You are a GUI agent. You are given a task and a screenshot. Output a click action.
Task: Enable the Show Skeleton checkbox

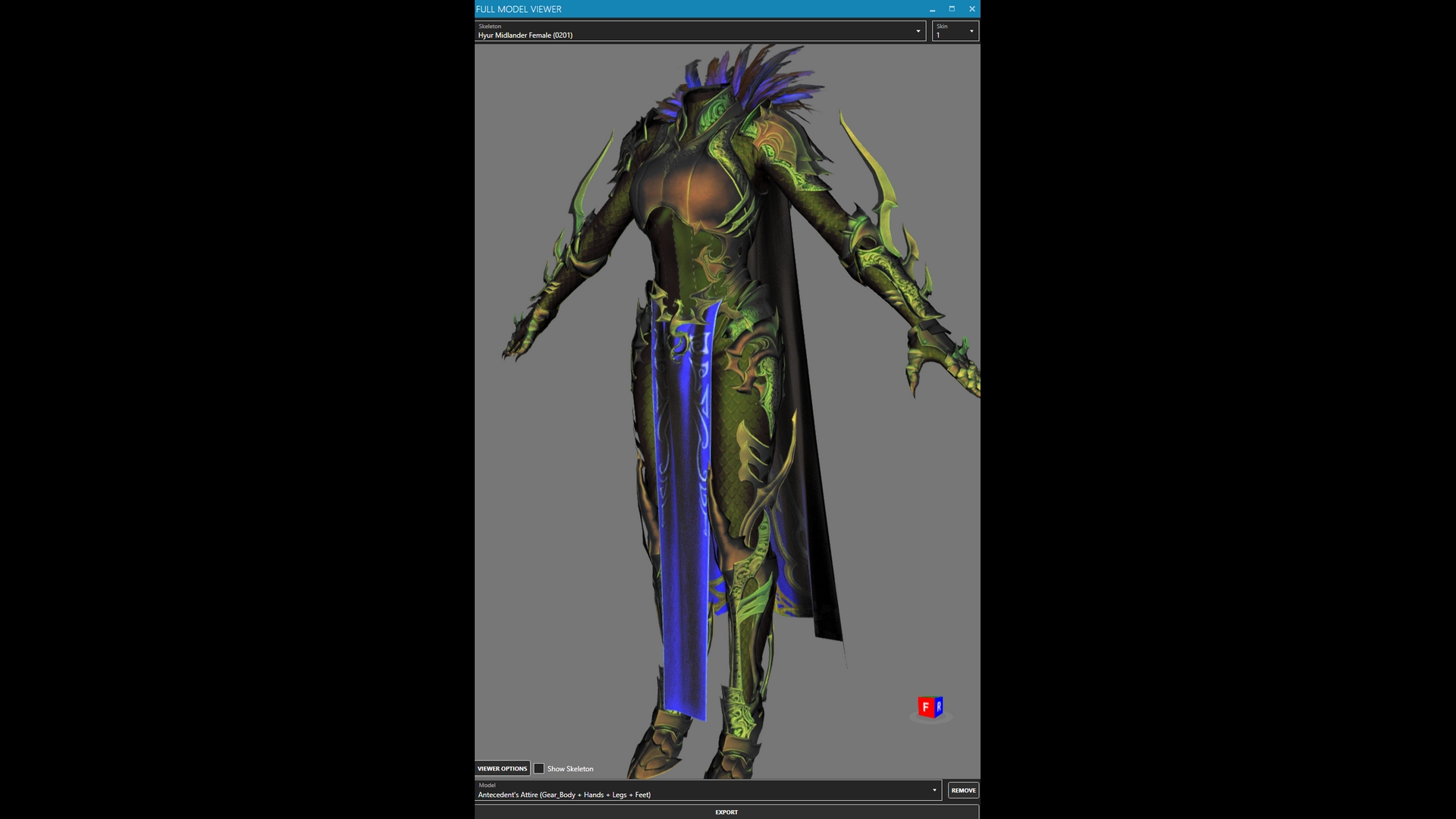tap(539, 768)
